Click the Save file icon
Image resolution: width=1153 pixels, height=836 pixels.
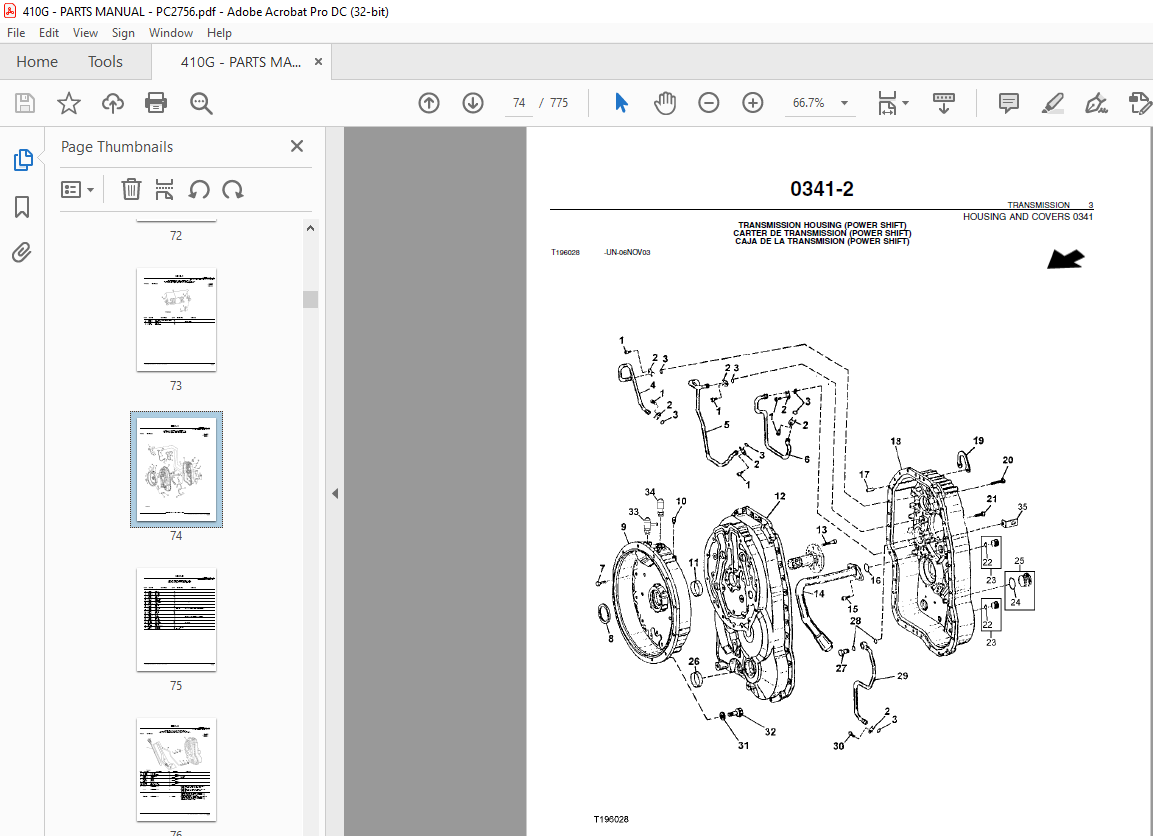click(x=24, y=103)
